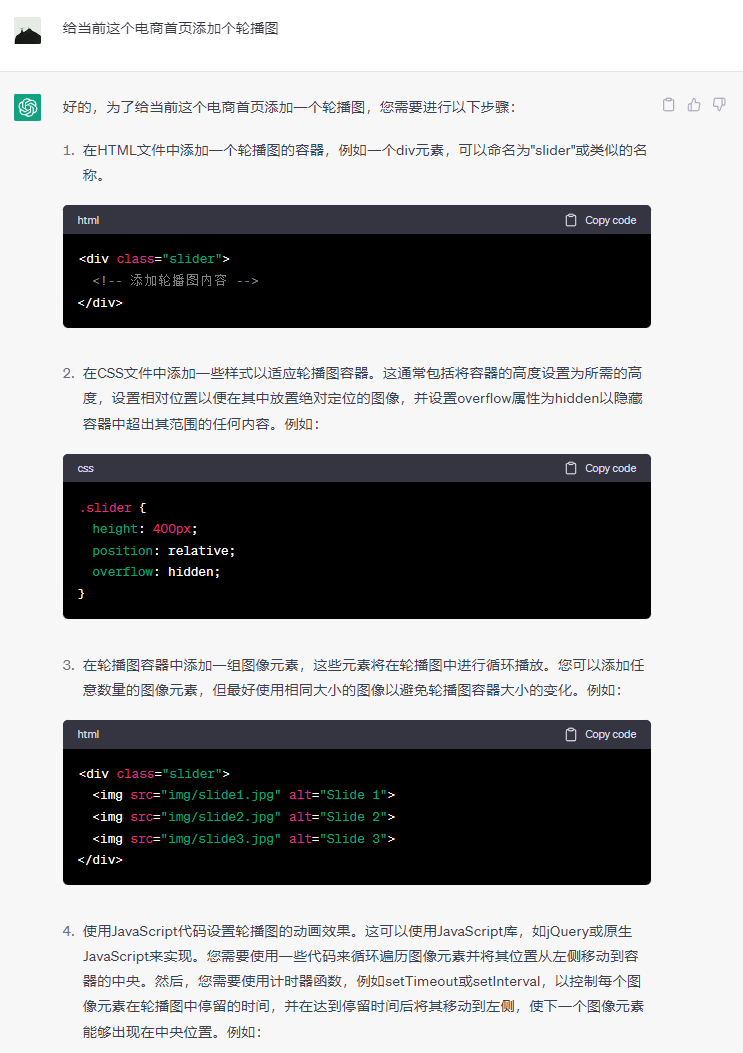Copy code from the first html block
Viewport: 743px width, 1053px height.
pos(600,220)
